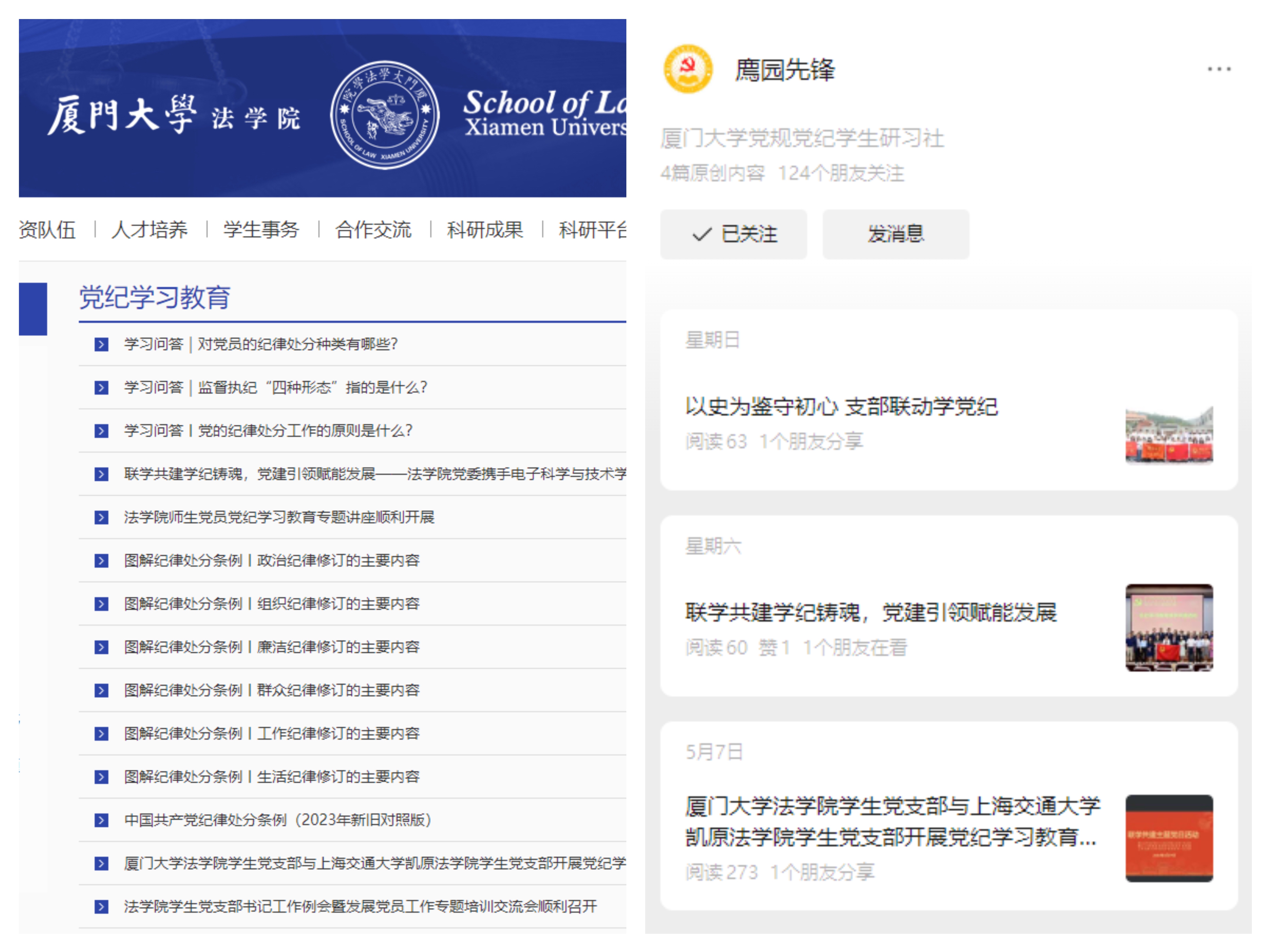Unfollow the account by clicking 已关注
The width and height of the screenshot is (1270, 952).
(x=733, y=234)
